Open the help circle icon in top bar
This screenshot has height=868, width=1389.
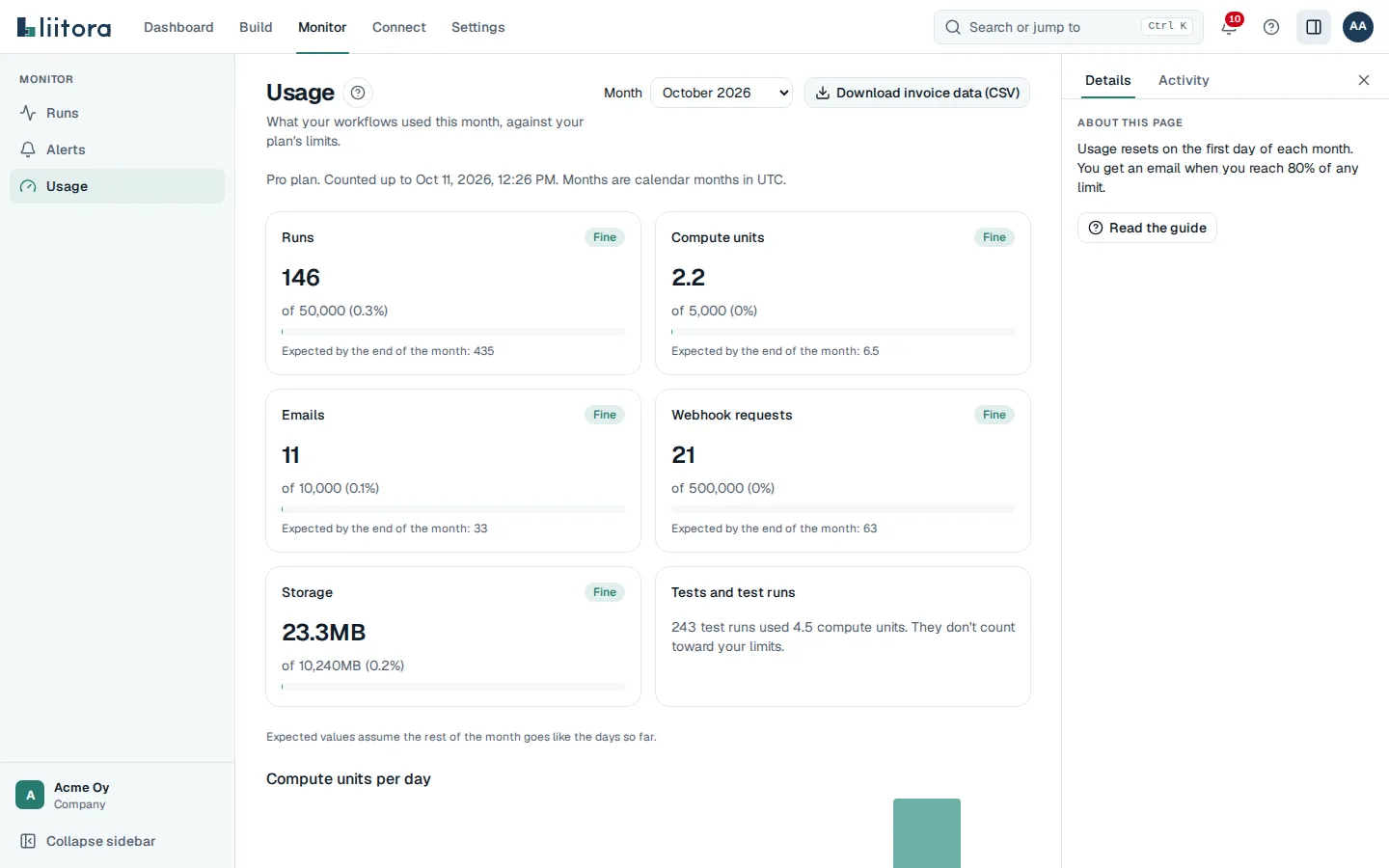1271,27
